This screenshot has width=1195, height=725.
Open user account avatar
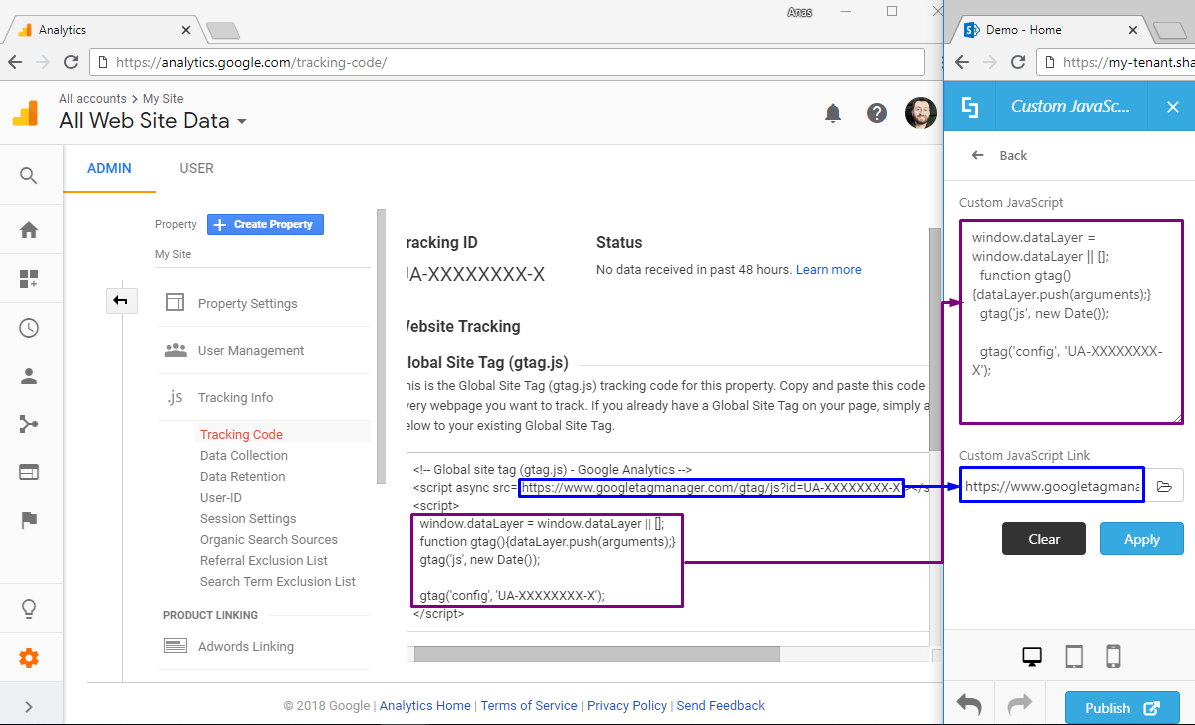pos(921,113)
